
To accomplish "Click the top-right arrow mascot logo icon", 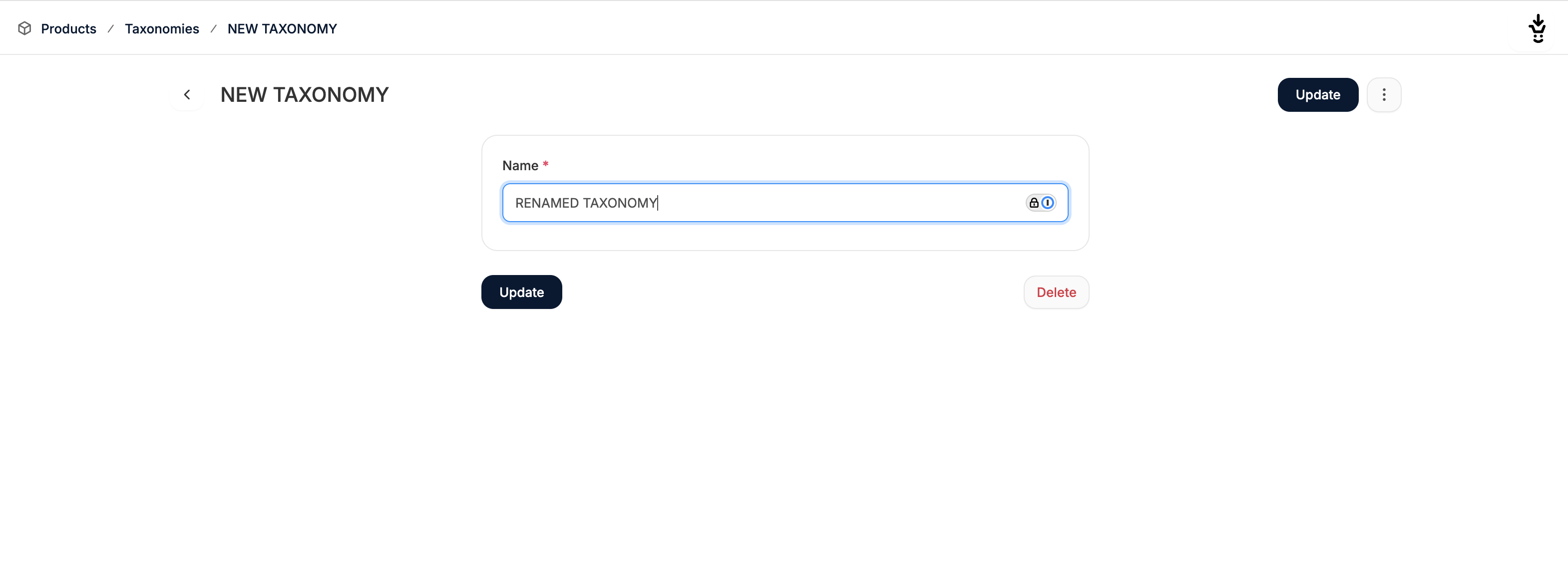I will click(1538, 28).
